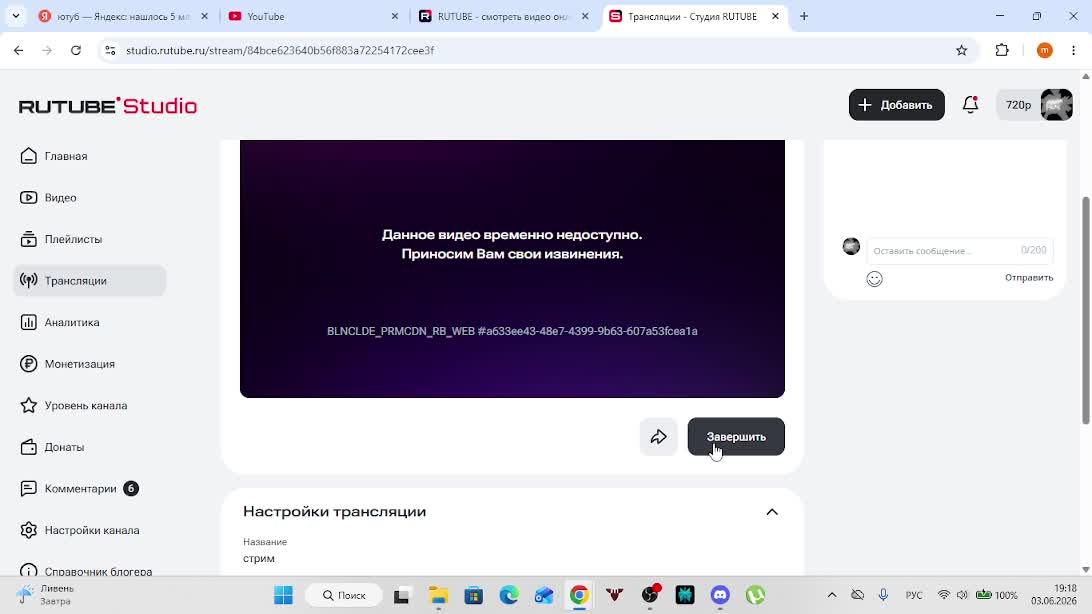The height and width of the screenshot is (614, 1092).
Task: Click the Оставить сообщение chat field
Action: 960,250
